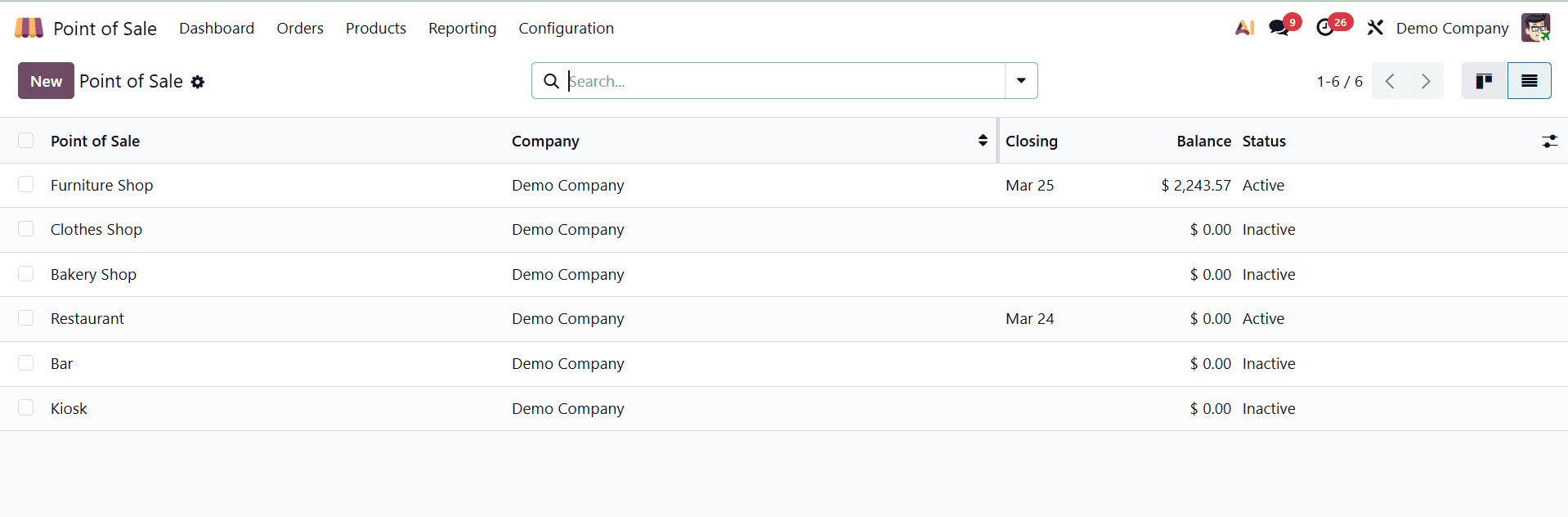Open the Demo Company switcher

1452,28
